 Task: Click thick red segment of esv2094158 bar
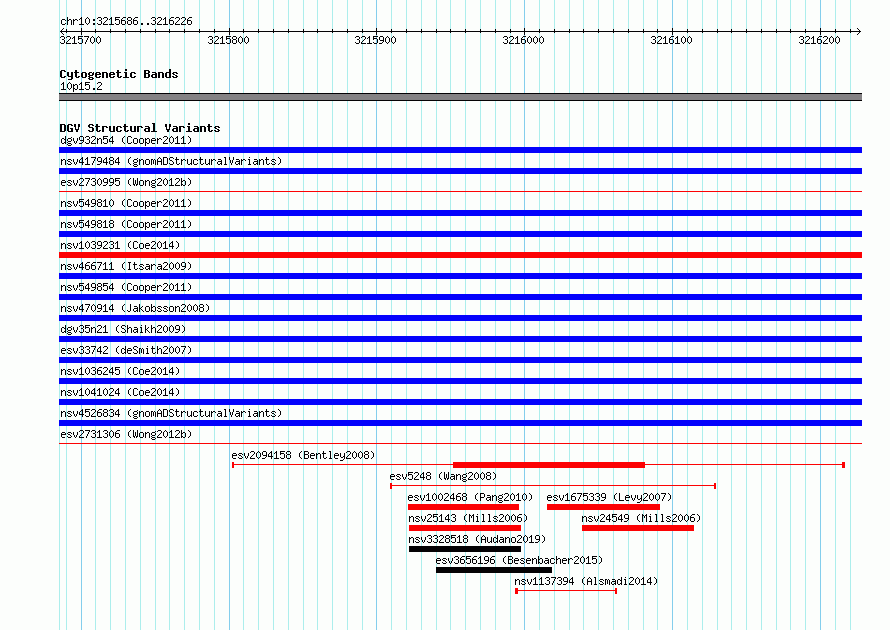point(549,465)
